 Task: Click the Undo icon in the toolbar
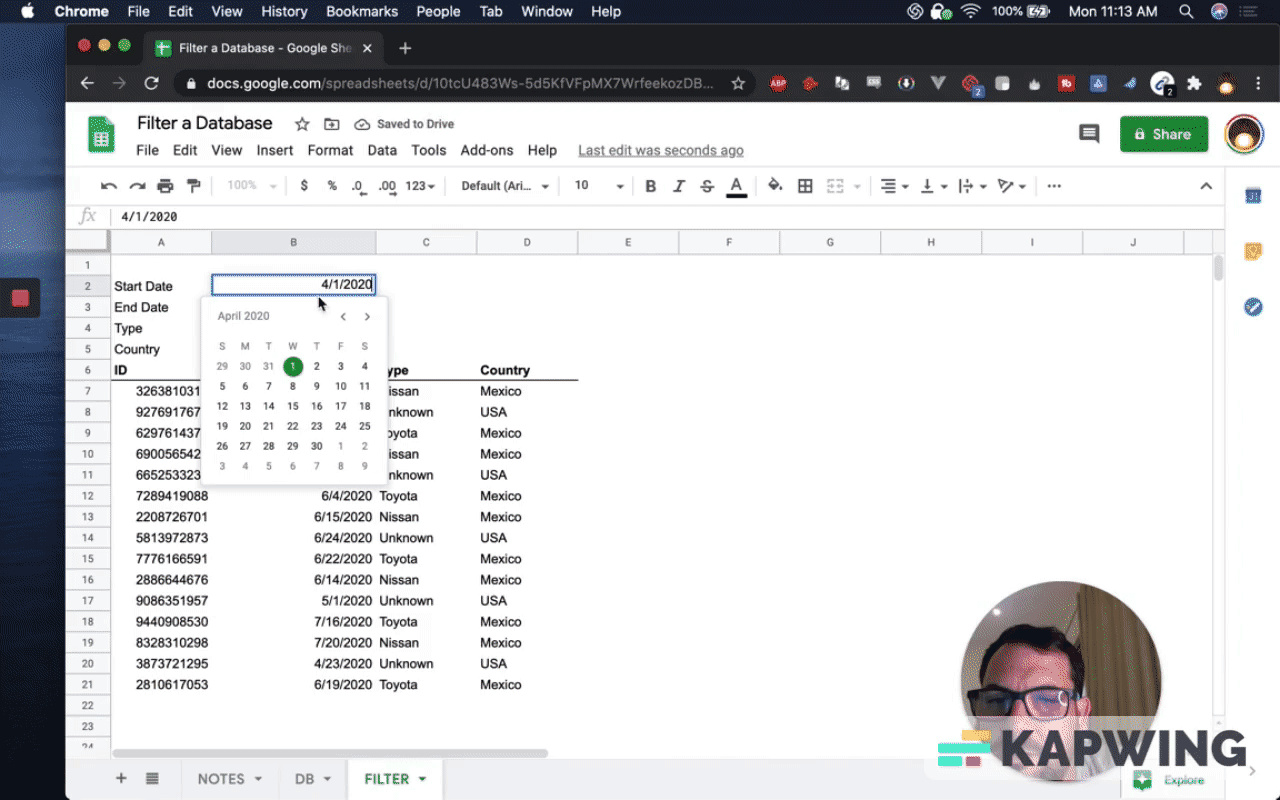pyautogui.click(x=109, y=186)
